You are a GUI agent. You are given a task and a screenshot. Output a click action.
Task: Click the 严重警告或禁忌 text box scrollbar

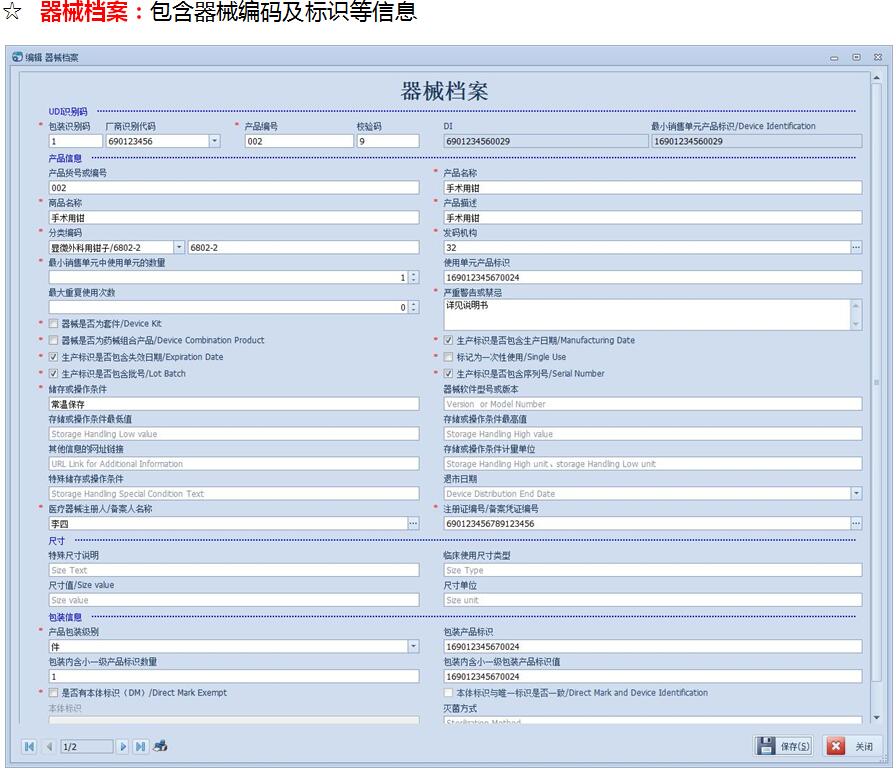pyautogui.click(x=856, y=315)
